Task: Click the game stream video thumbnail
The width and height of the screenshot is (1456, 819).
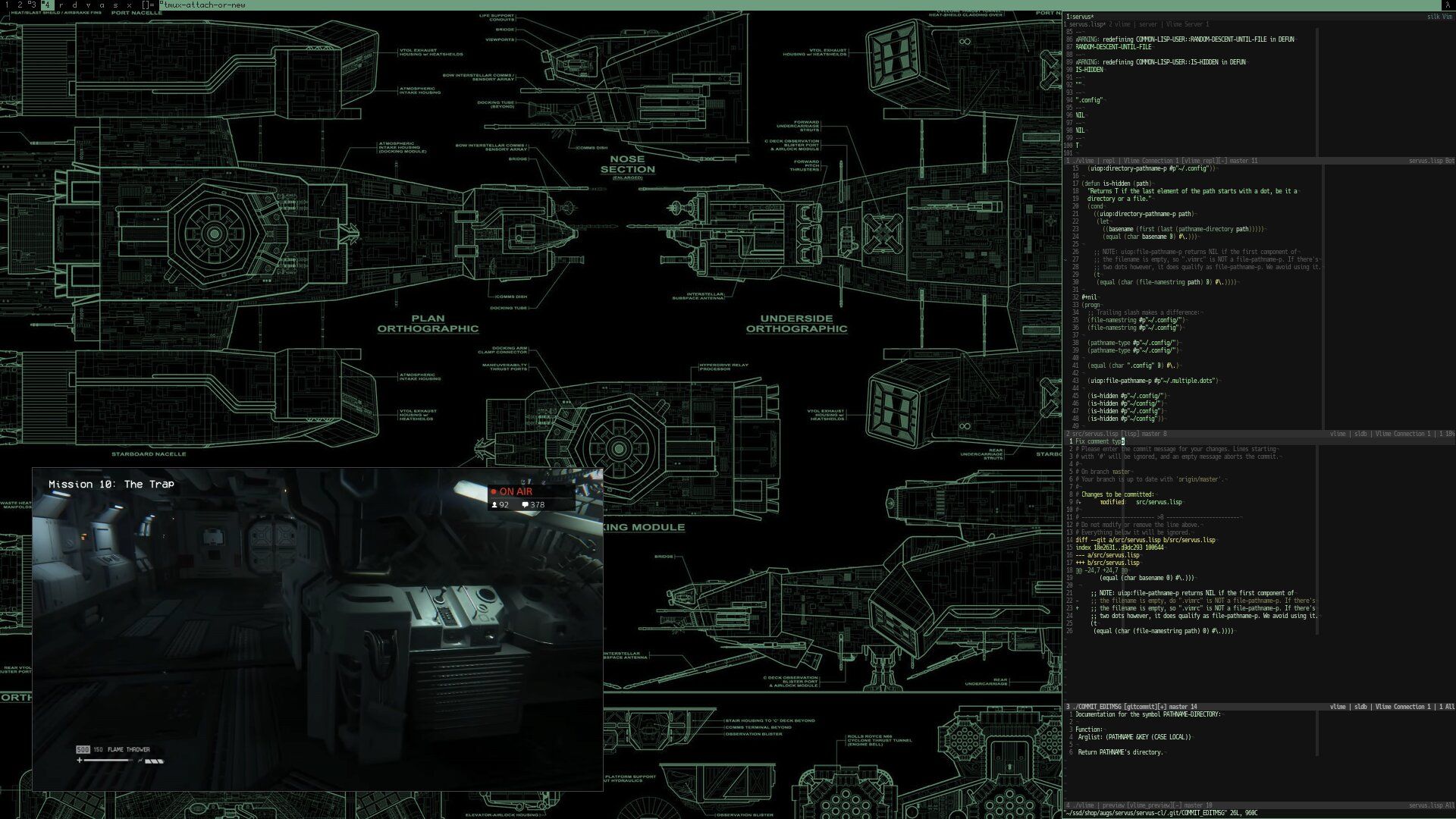Action: click(x=317, y=629)
